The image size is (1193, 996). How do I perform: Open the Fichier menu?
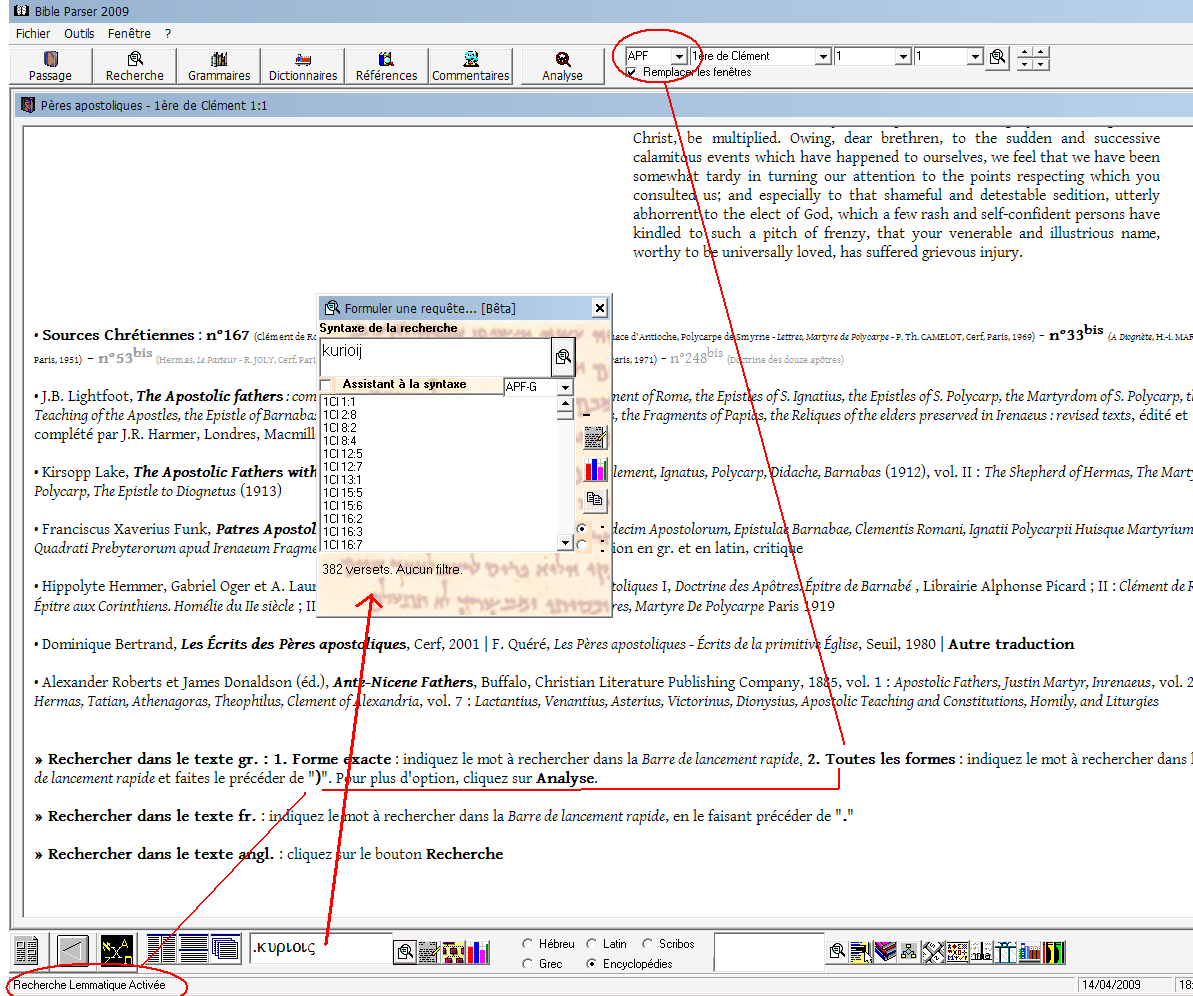33,33
